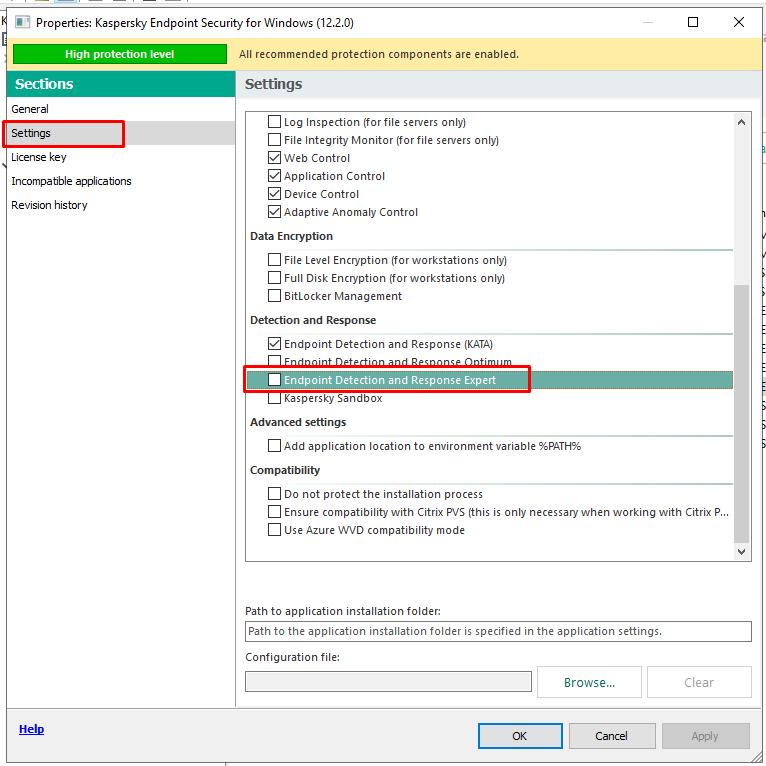Viewport: 766px width, 766px height.
Task: Check Ensure compatibility with Citrix PVS
Action: click(274, 512)
